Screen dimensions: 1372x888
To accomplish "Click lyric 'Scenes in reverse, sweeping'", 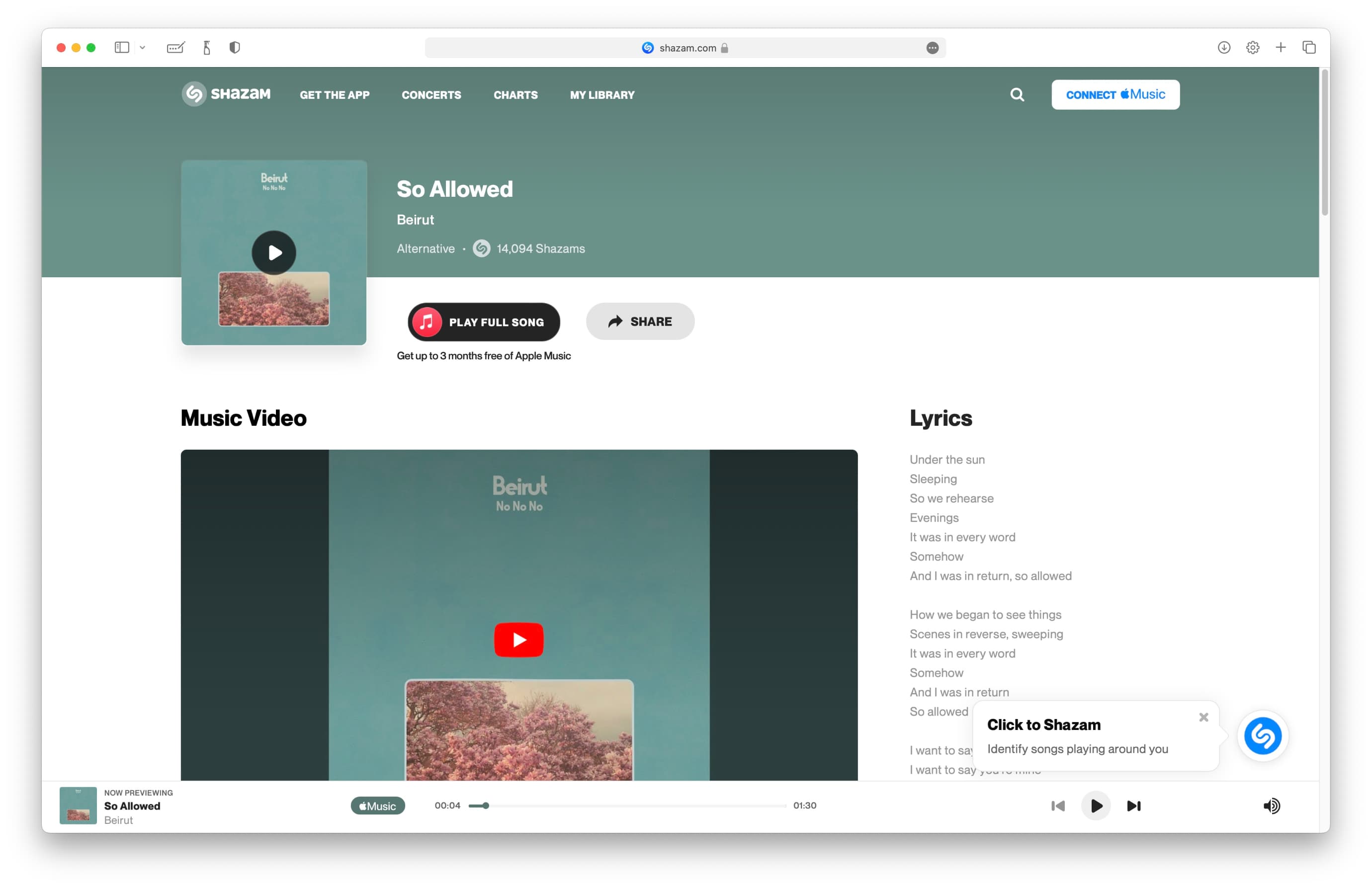I will 986,634.
